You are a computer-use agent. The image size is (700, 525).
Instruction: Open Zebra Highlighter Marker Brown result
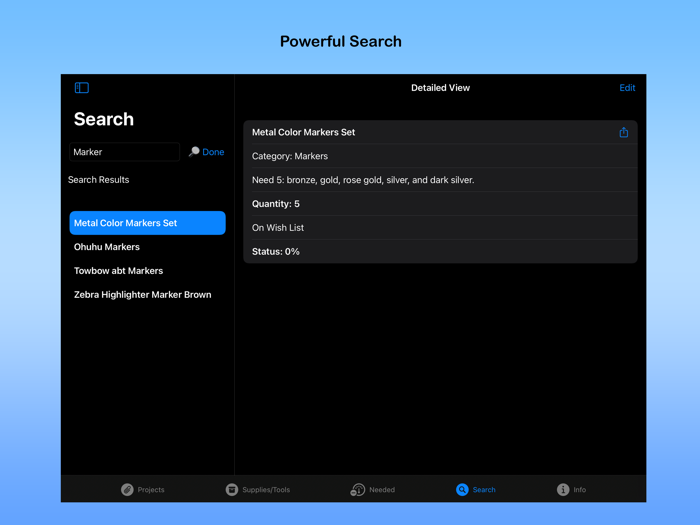pyautogui.click(x=147, y=295)
